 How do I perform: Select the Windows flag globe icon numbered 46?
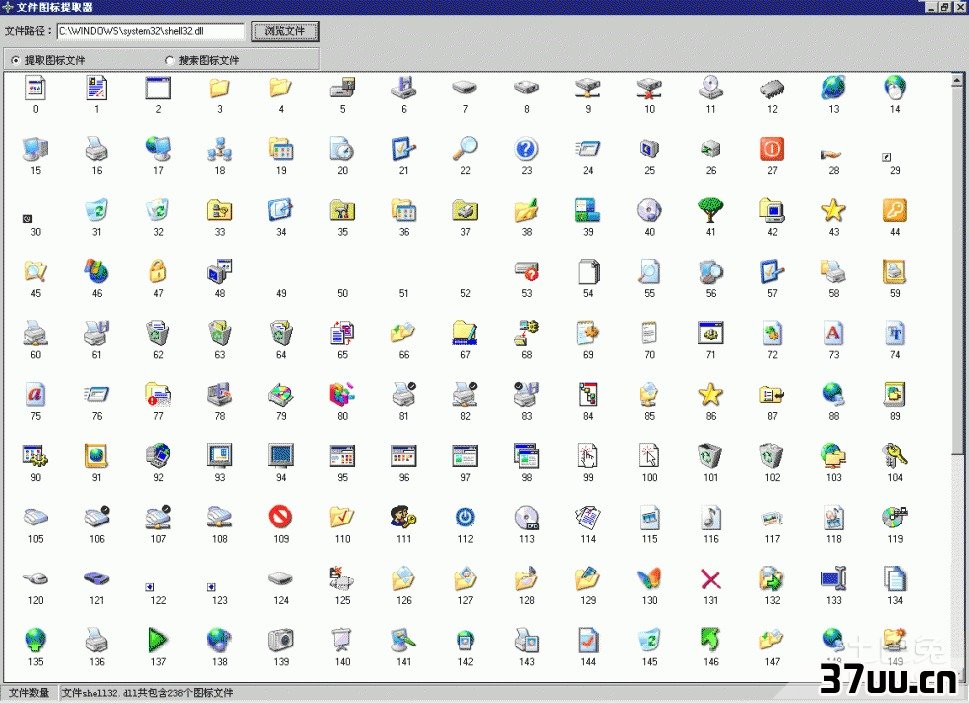click(x=96, y=271)
